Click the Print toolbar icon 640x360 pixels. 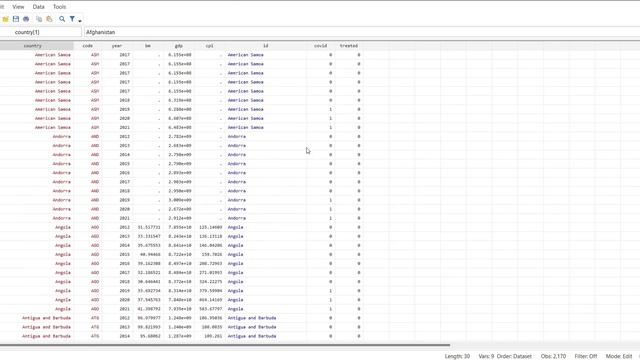tap(26, 19)
